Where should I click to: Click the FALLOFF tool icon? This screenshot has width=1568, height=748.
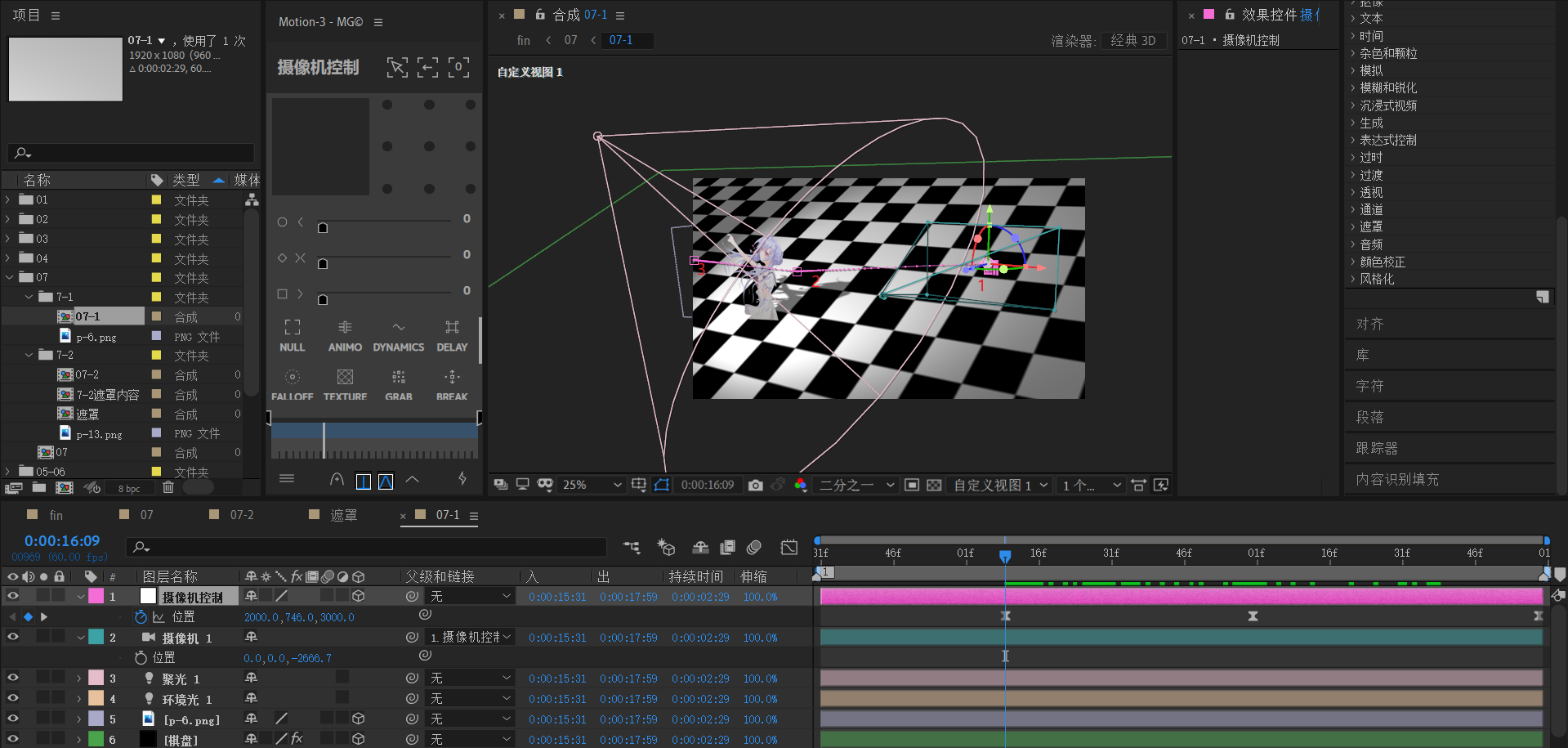pyautogui.click(x=292, y=377)
